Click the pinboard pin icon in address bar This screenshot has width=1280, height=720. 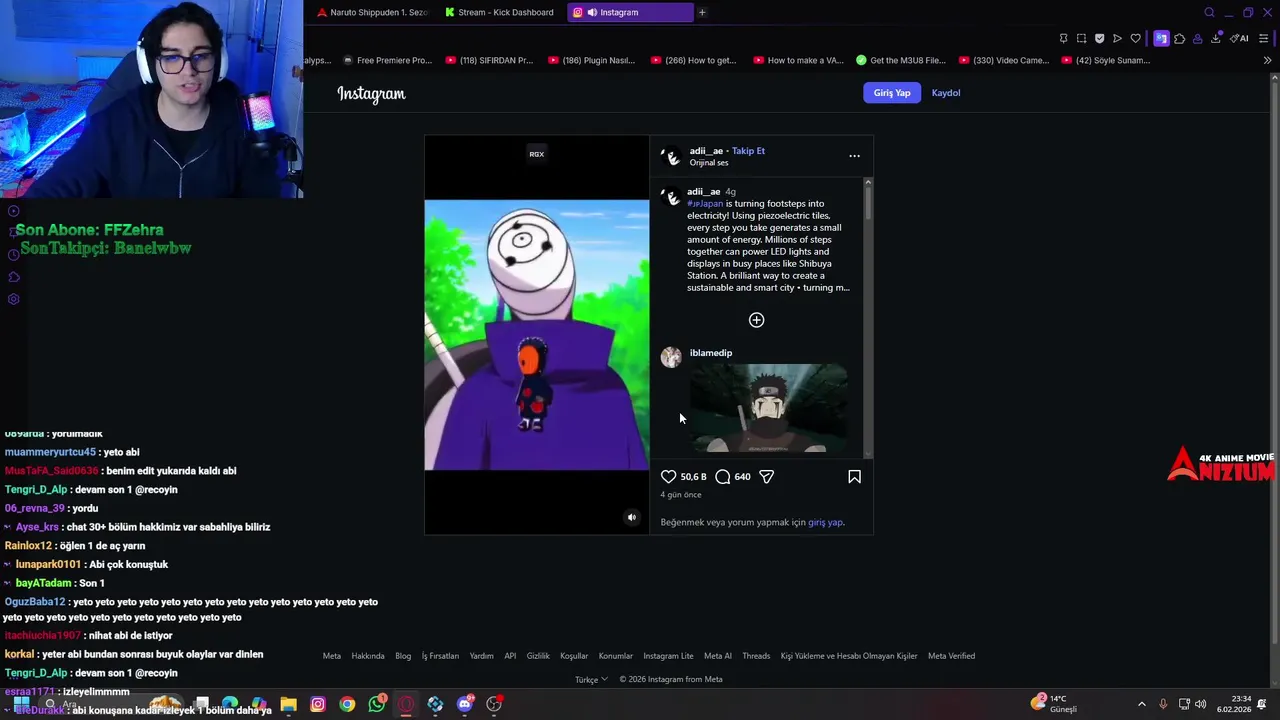1063,38
